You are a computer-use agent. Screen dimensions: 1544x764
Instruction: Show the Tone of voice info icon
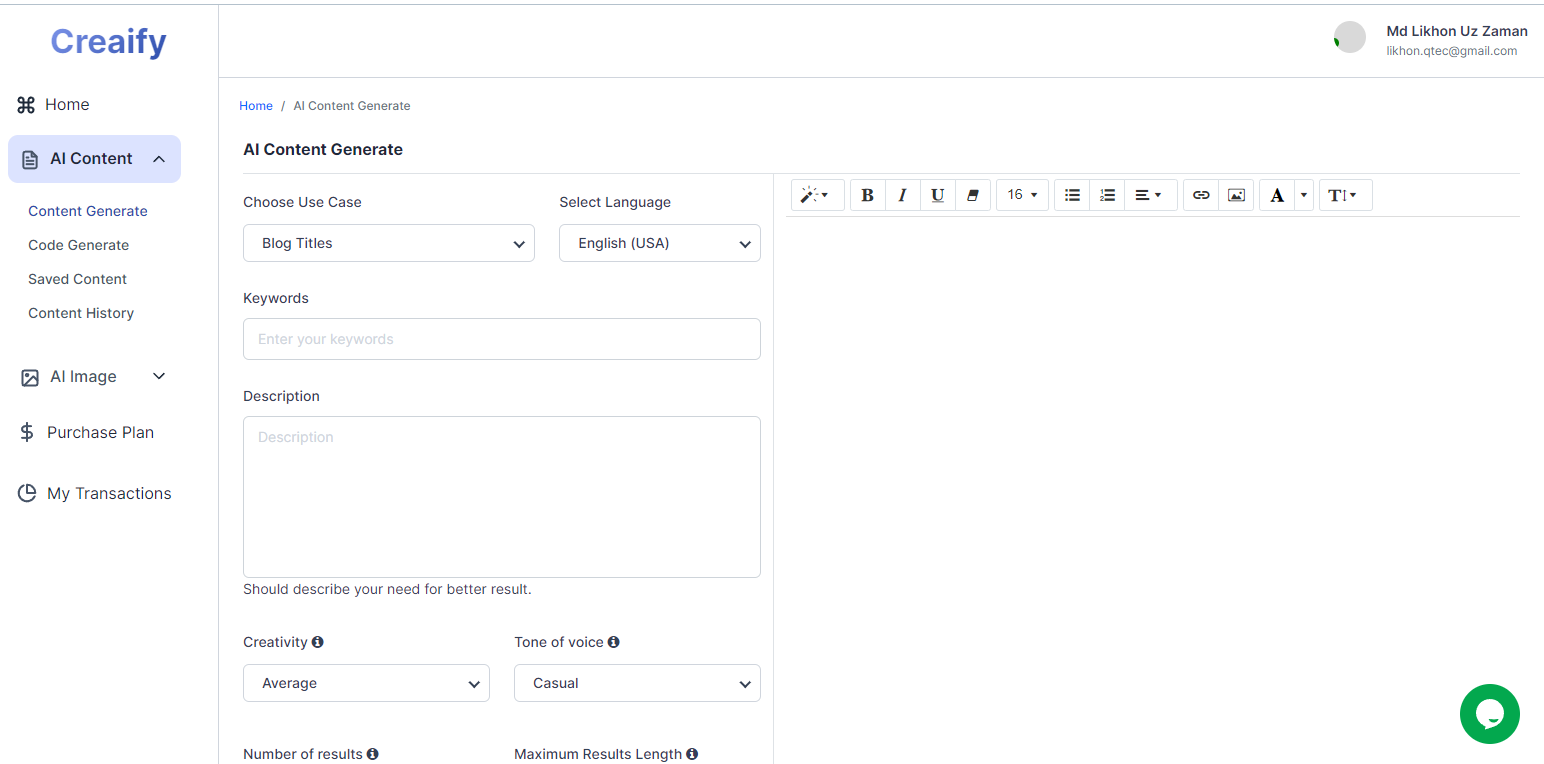613,642
